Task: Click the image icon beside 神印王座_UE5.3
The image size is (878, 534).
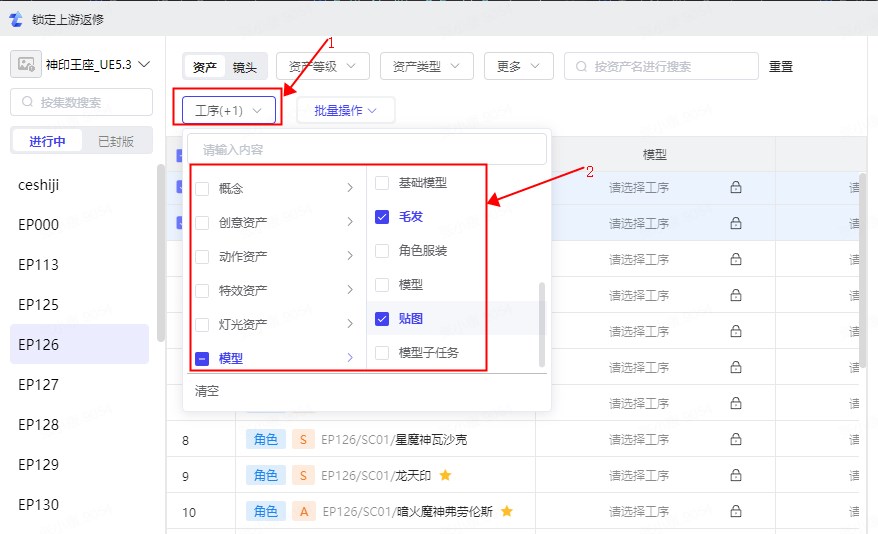Action: coord(27,64)
